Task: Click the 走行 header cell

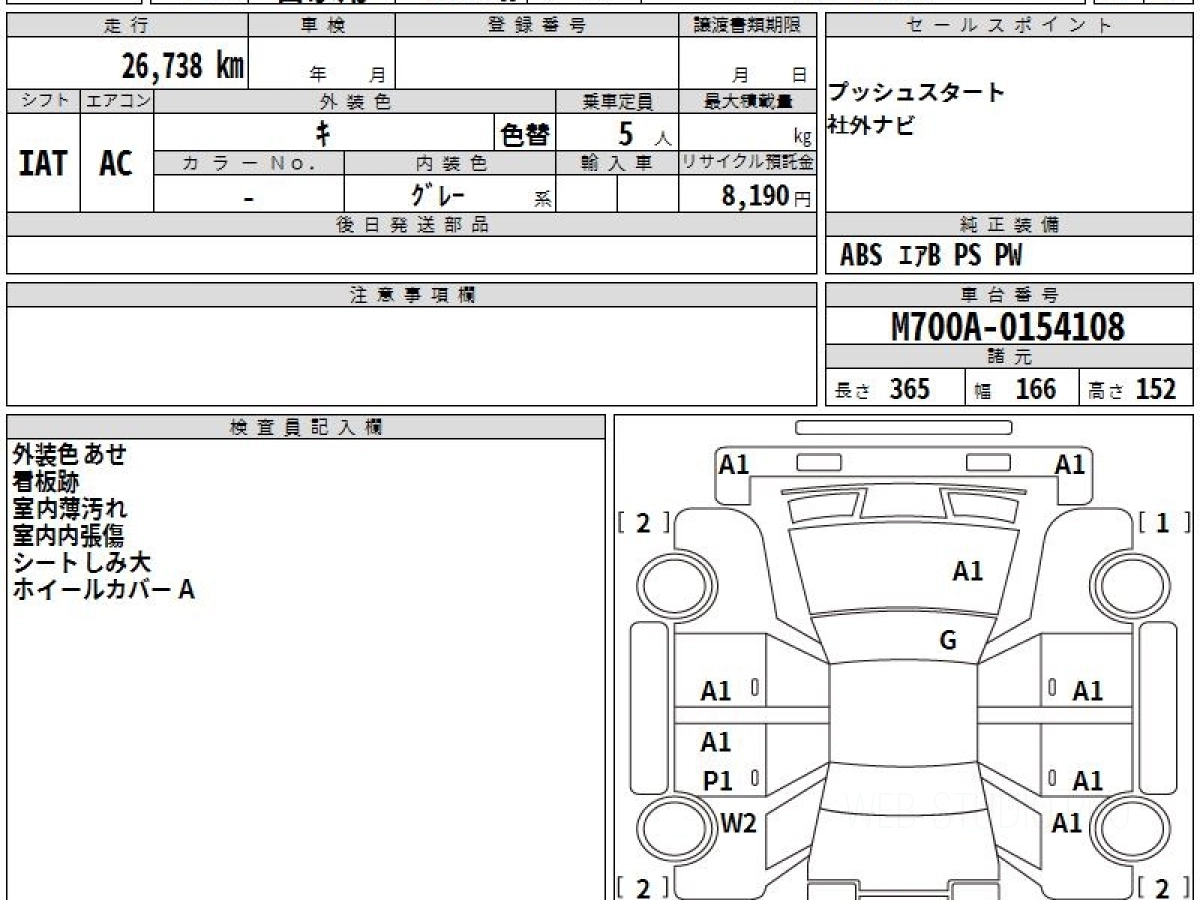Action: 127,26
